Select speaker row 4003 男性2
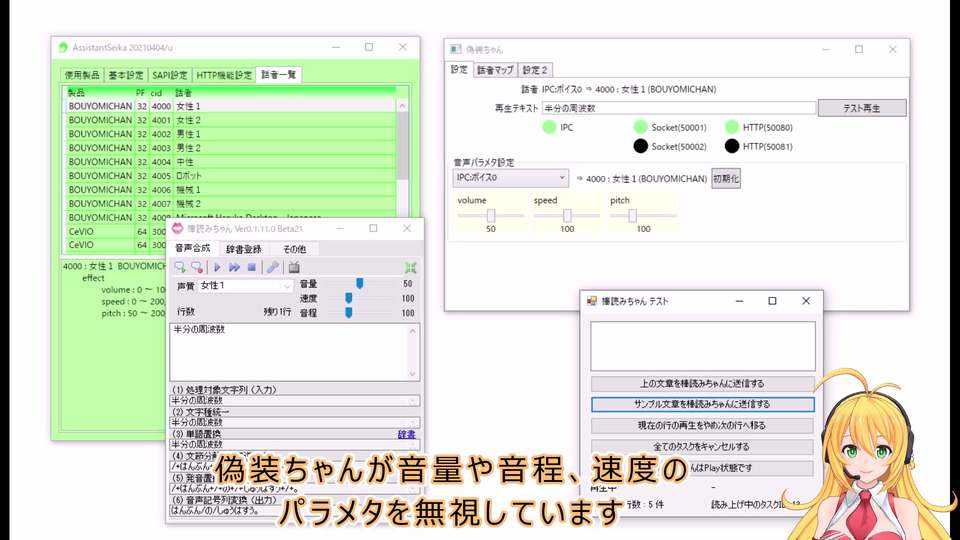Screen dimensions: 960x540 click(x=231, y=148)
